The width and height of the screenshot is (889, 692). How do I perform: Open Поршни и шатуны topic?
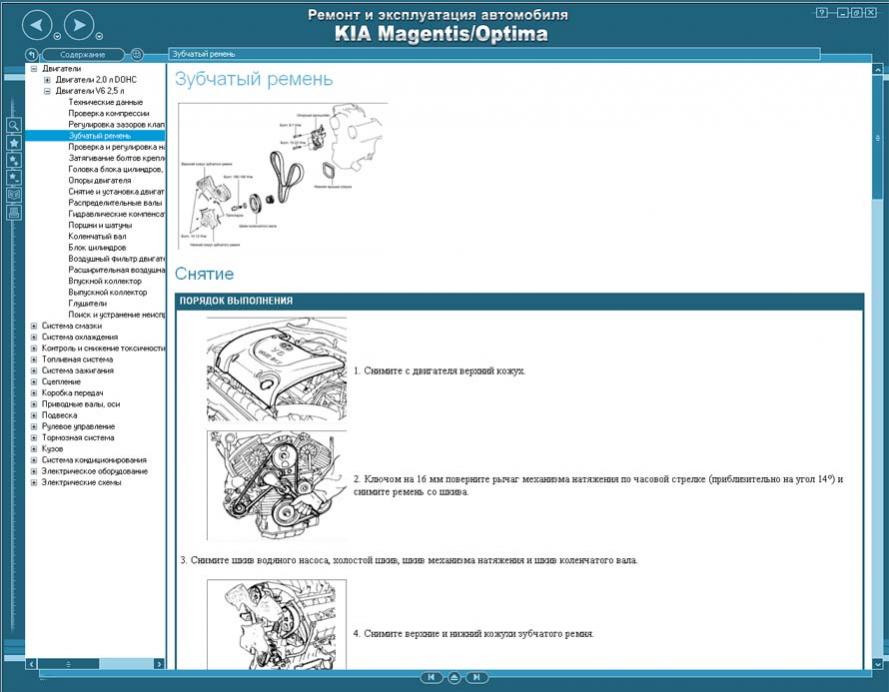click(x=100, y=225)
